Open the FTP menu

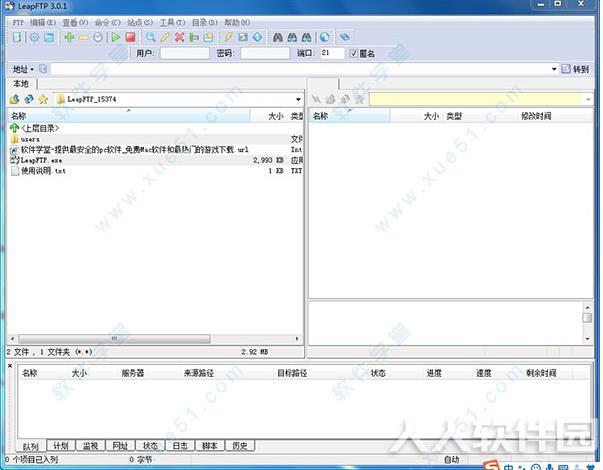point(18,22)
